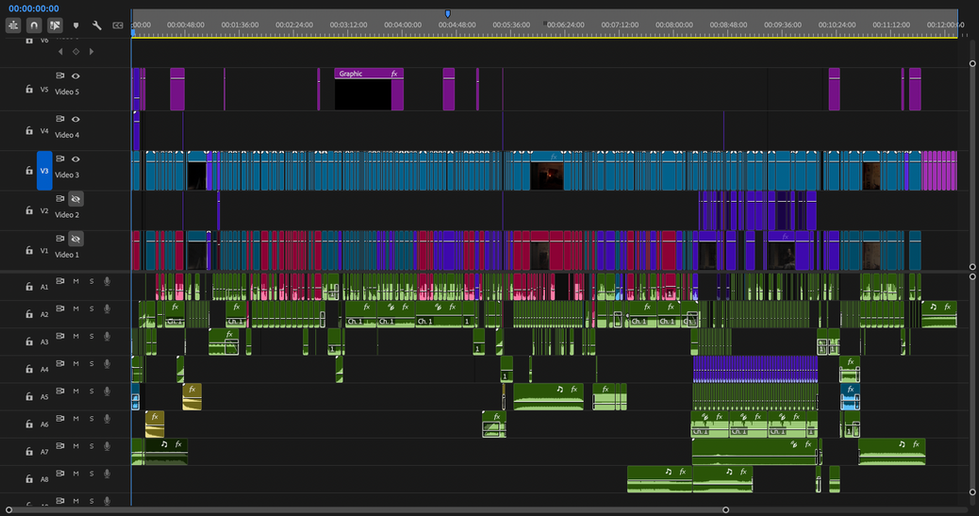This screenshot has height=516, width=979.
Task: Click left handle of horizontal zoom bar
Action: click(x=9, y=510)
